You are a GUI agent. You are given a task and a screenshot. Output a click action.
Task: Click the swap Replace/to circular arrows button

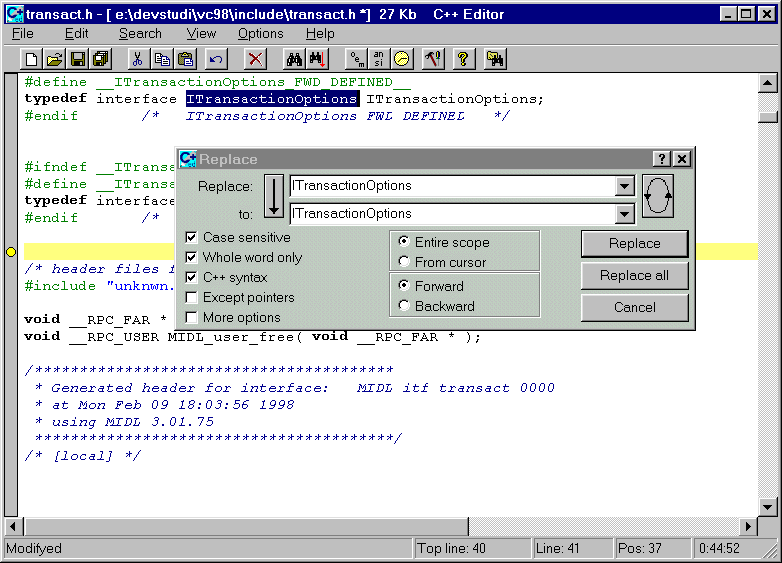(x=657, y=196)
